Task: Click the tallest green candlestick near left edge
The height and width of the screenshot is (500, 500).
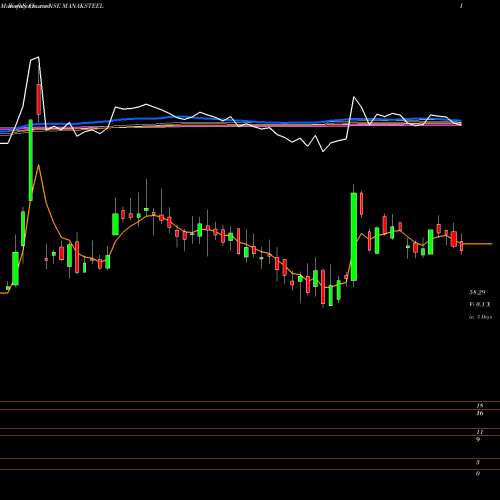Action: pyautogui.click(x=31, y=160)
